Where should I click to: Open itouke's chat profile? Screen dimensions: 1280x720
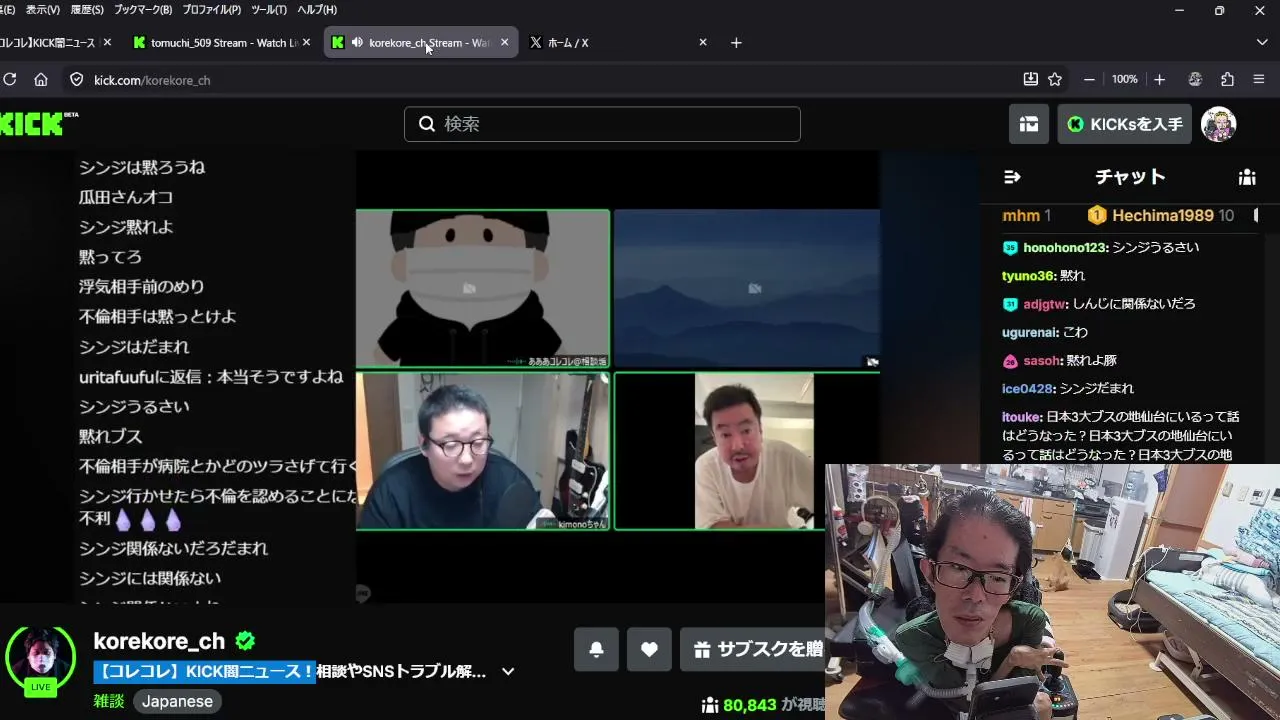[x=1022, y=416]
